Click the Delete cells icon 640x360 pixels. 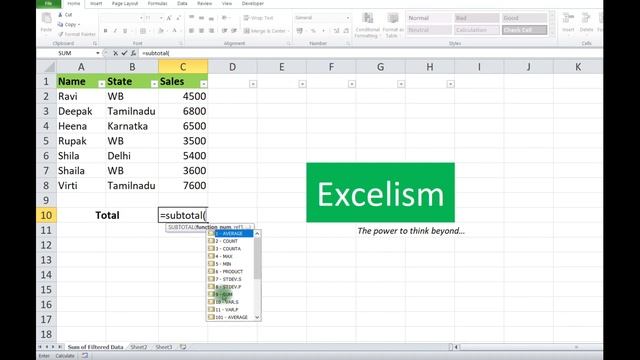[x=586, y=18]
